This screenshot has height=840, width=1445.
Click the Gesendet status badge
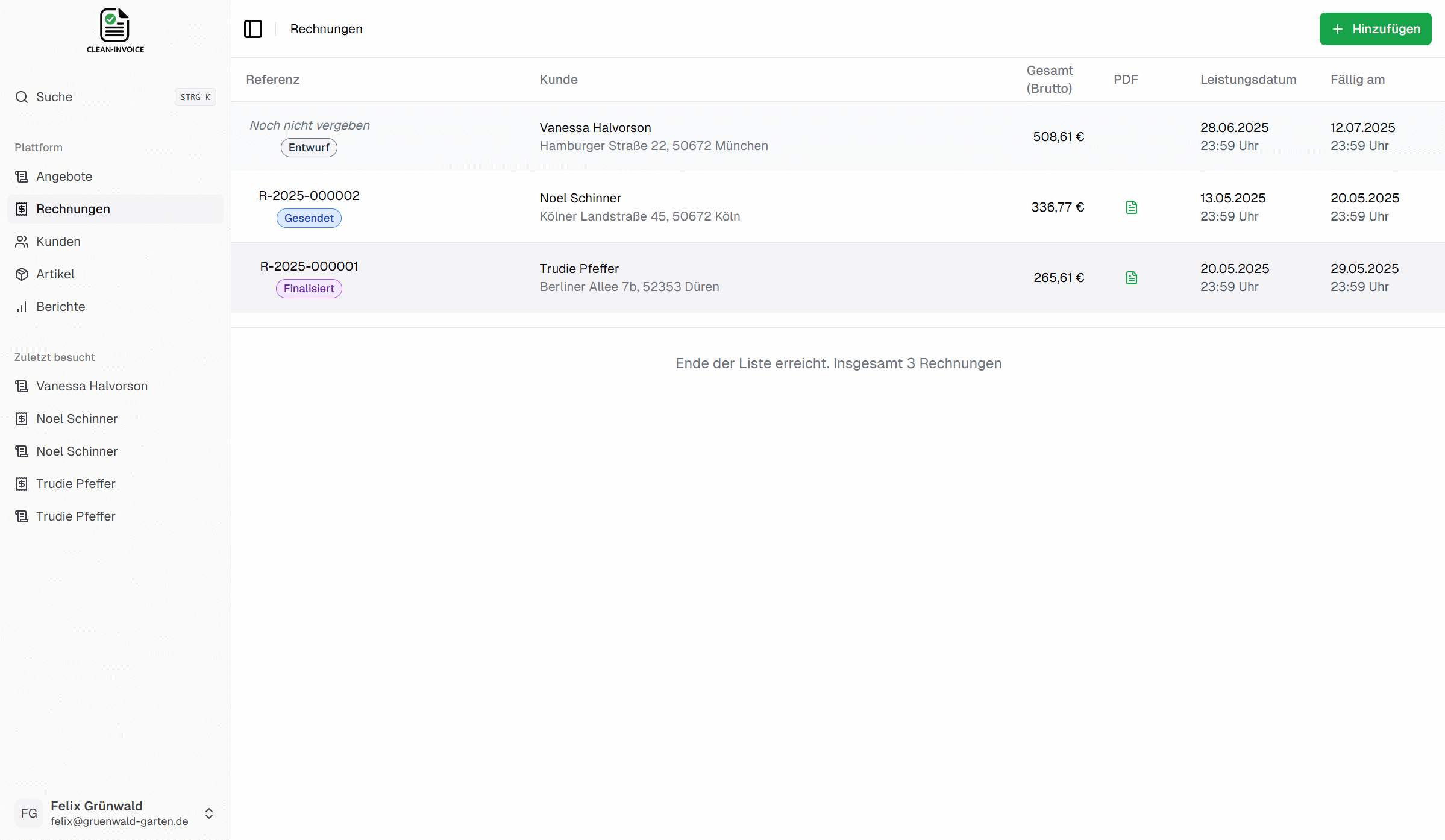[309, 218]
